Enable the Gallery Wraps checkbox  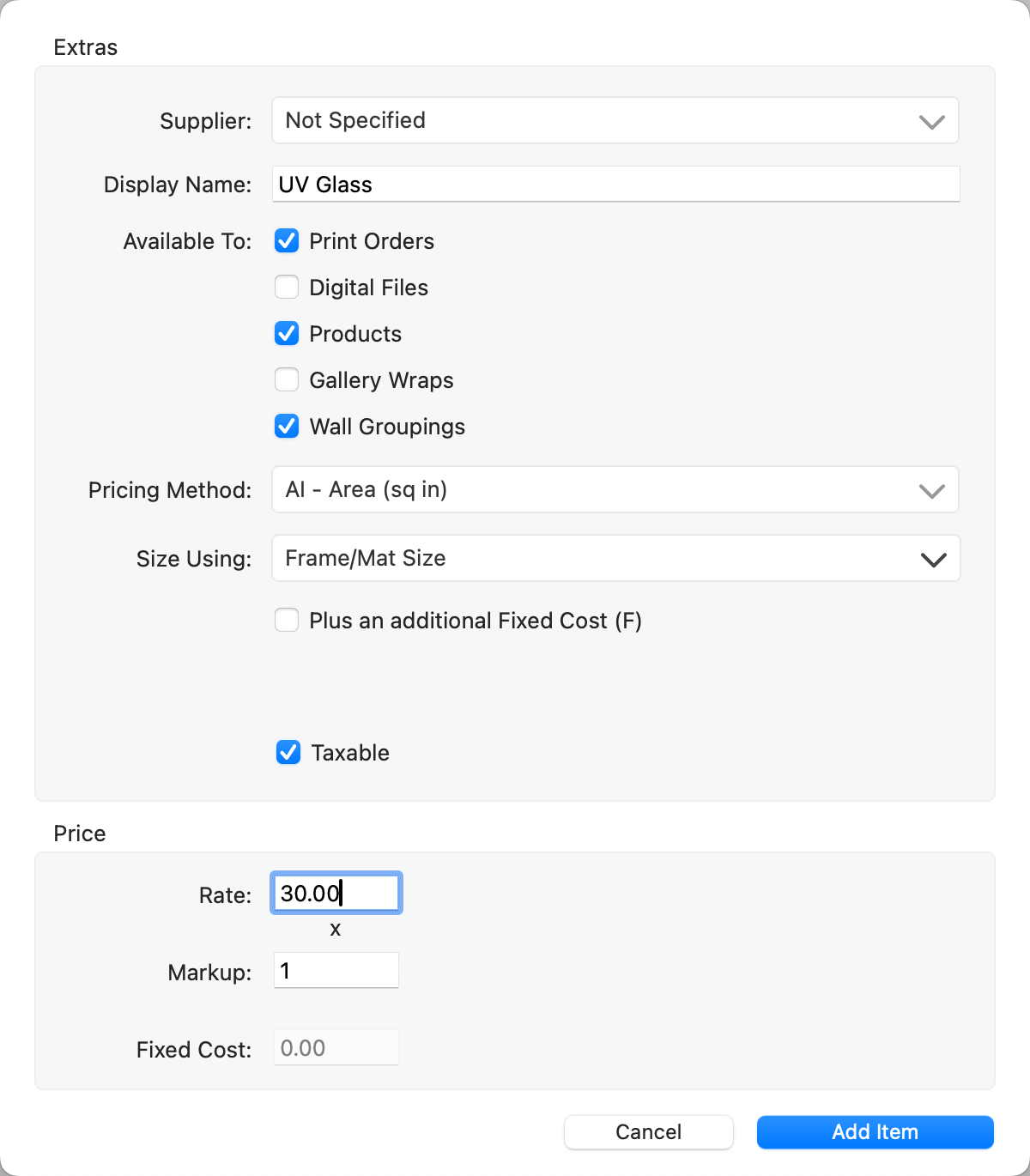pyautogui.click(x=287, y=380)
